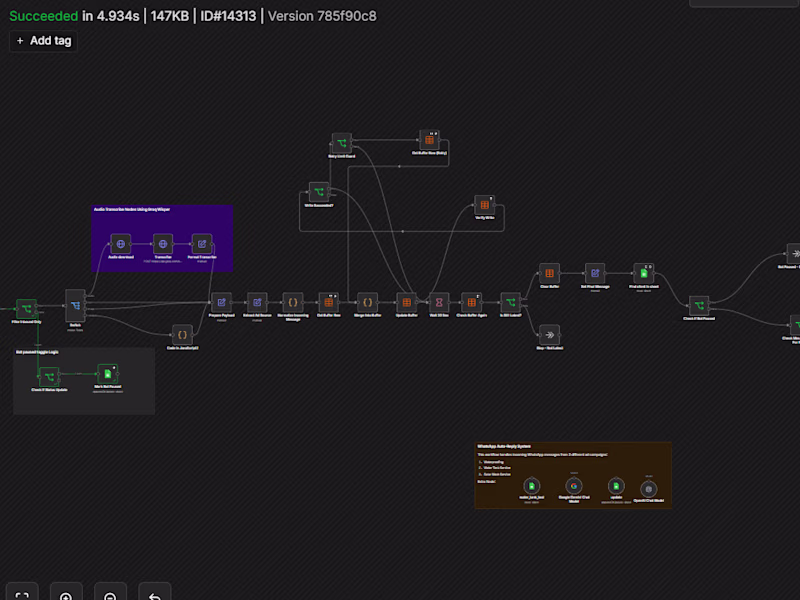
Task: Open the Retry Limit Guard node
Action: (x=342, y=143)
